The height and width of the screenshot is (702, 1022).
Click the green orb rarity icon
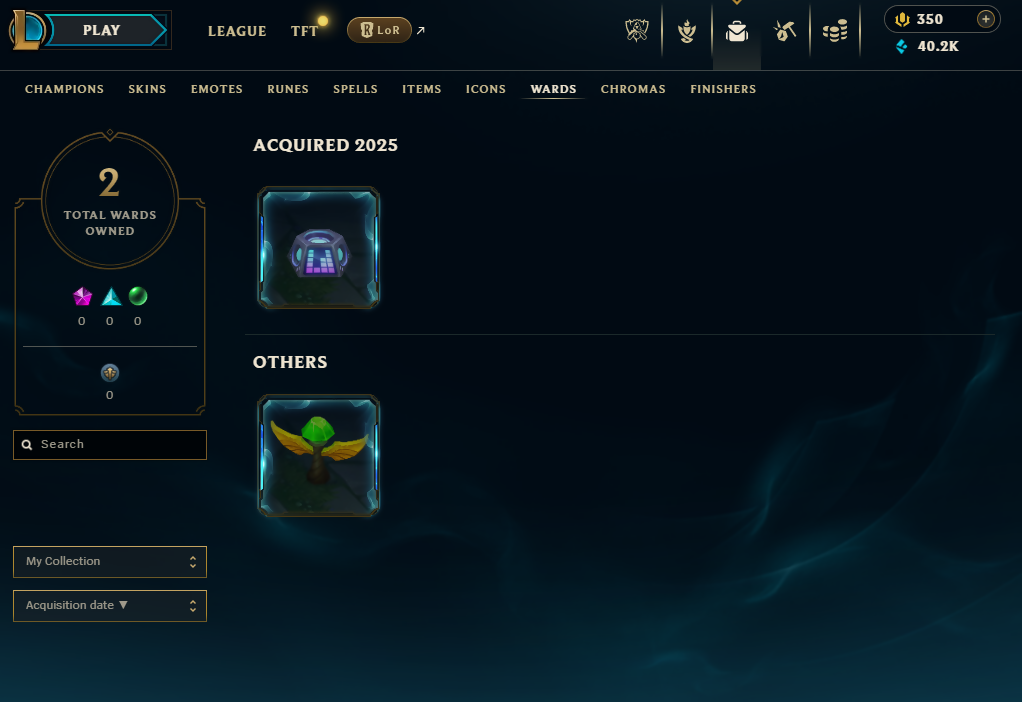(138, 296)
